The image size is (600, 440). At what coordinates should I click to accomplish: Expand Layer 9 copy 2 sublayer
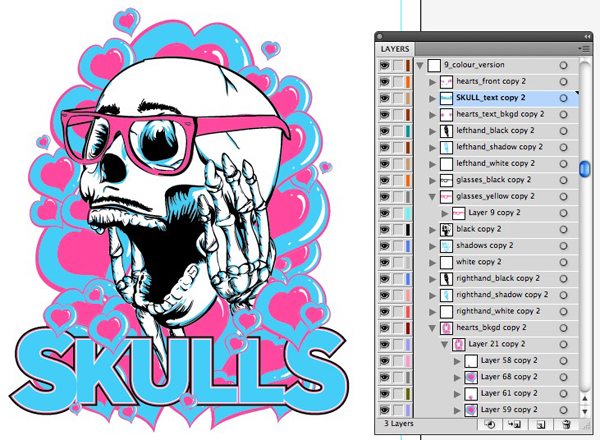445,213
